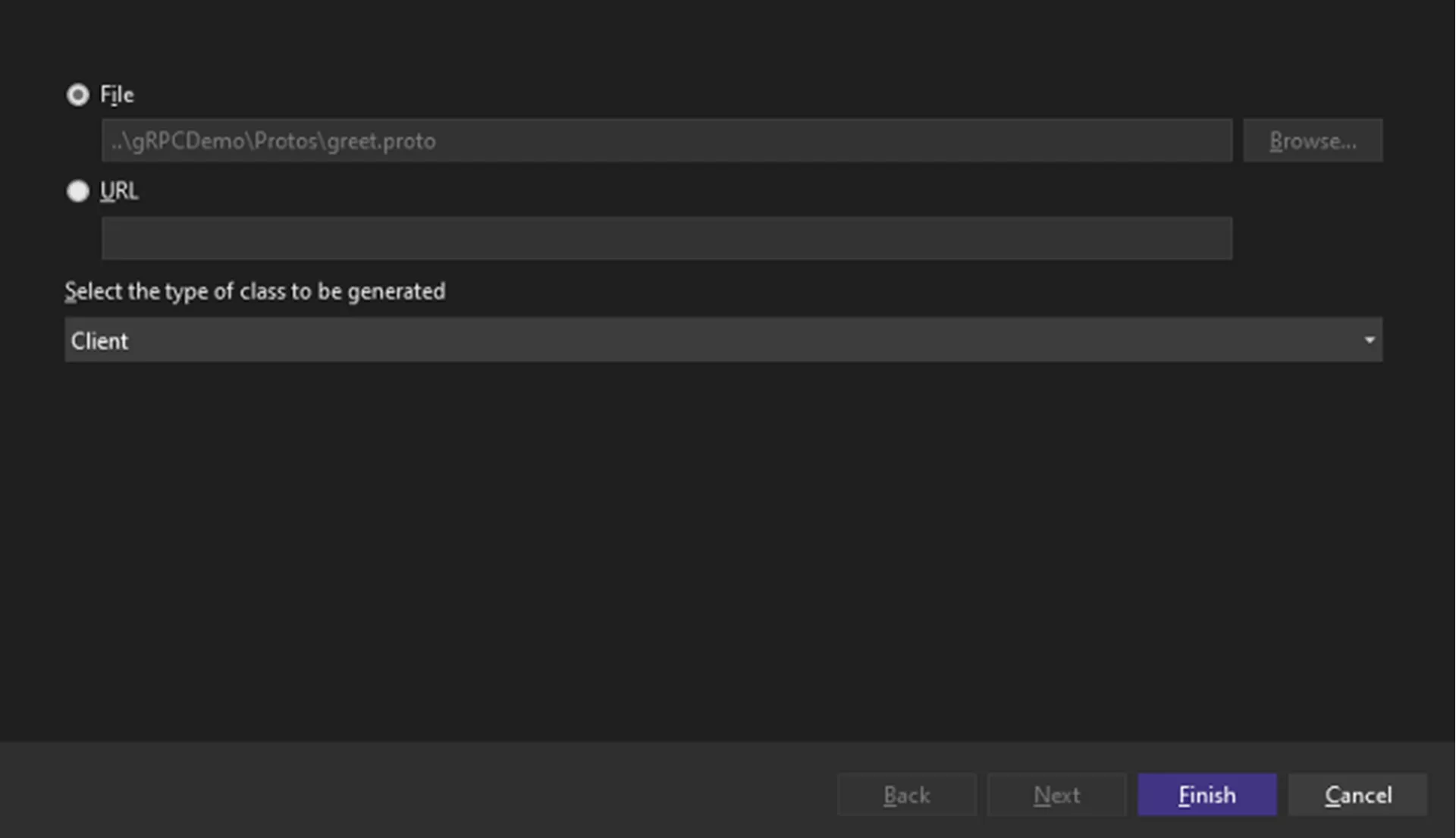This screenshot has height=838, width=1456.
Task: Select the URL radio button
Action: 77,191
